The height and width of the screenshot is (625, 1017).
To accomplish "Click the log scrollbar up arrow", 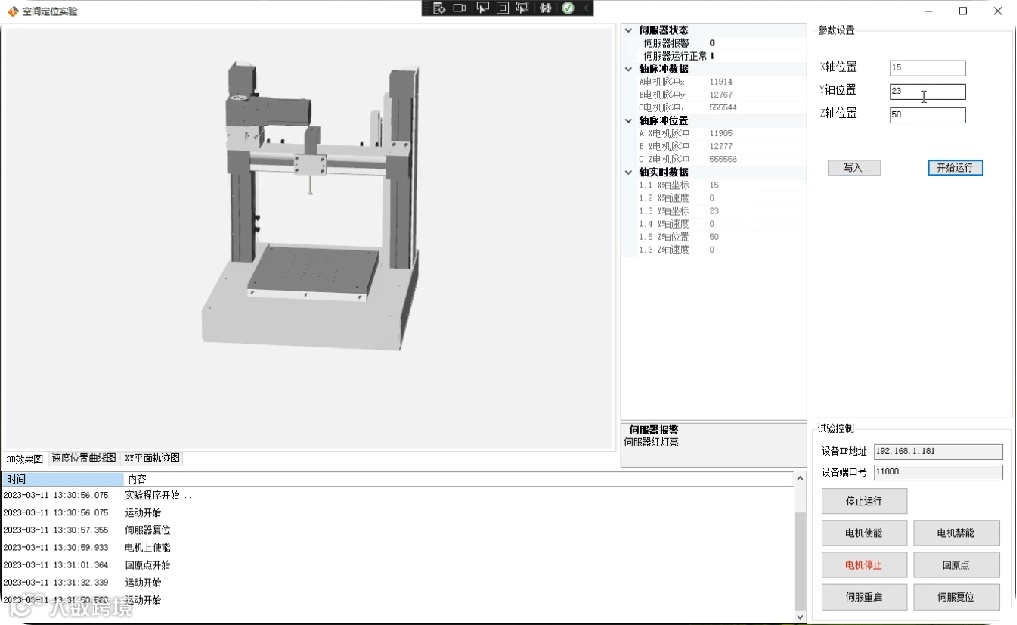I will pyautogui.click(x=800, y=478).
